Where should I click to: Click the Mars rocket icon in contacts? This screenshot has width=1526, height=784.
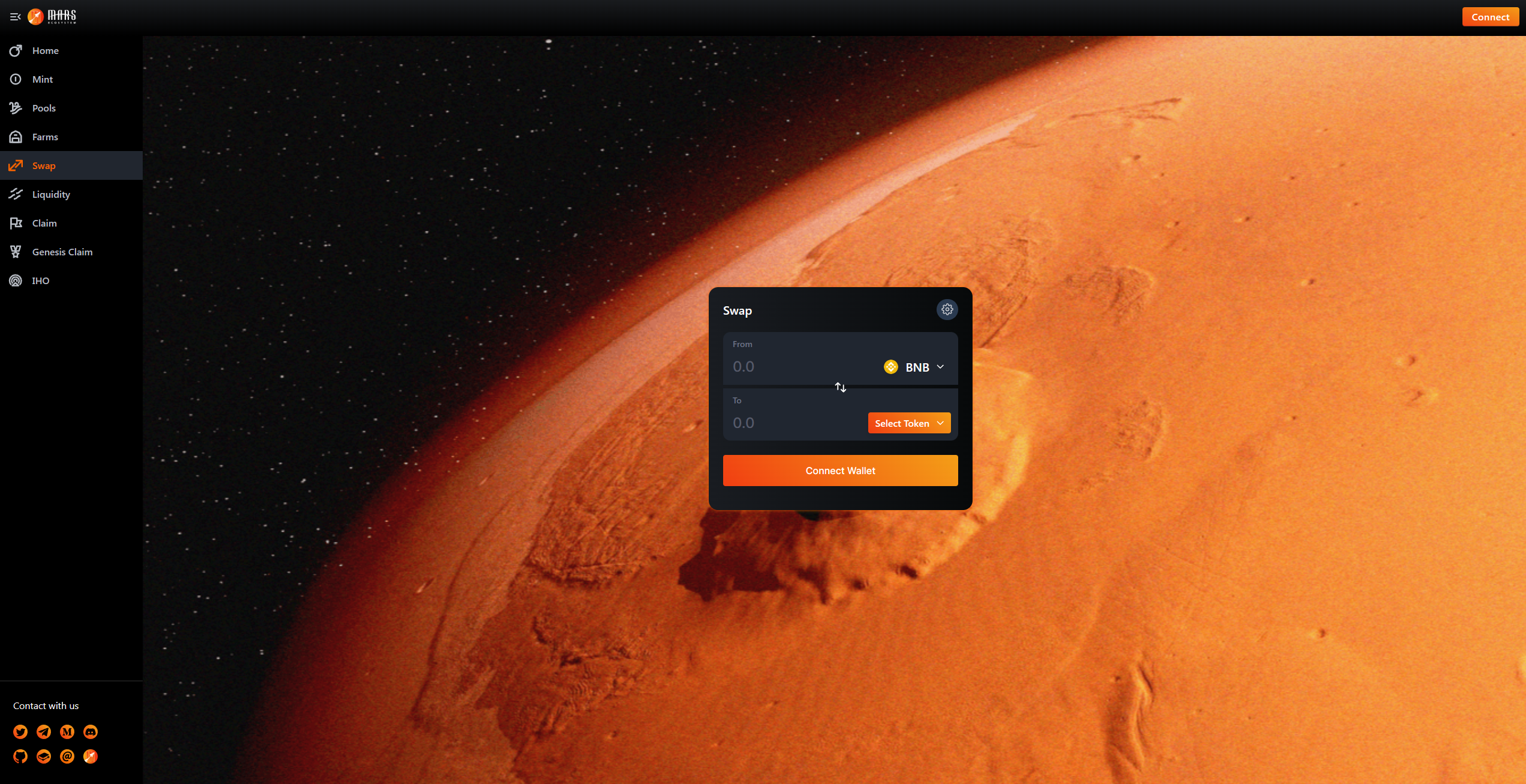(91, 756)
